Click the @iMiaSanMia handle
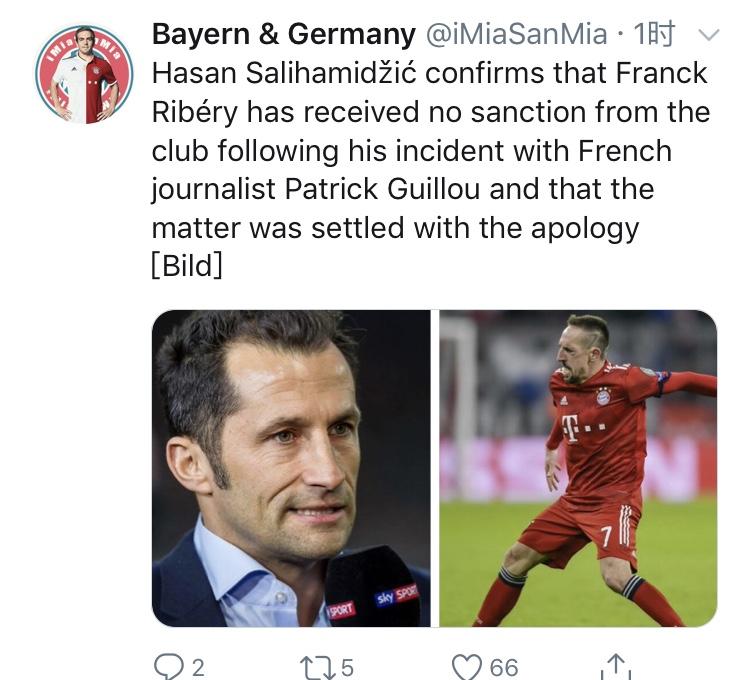The image size is (750, 680). click(x=516, y=34)
